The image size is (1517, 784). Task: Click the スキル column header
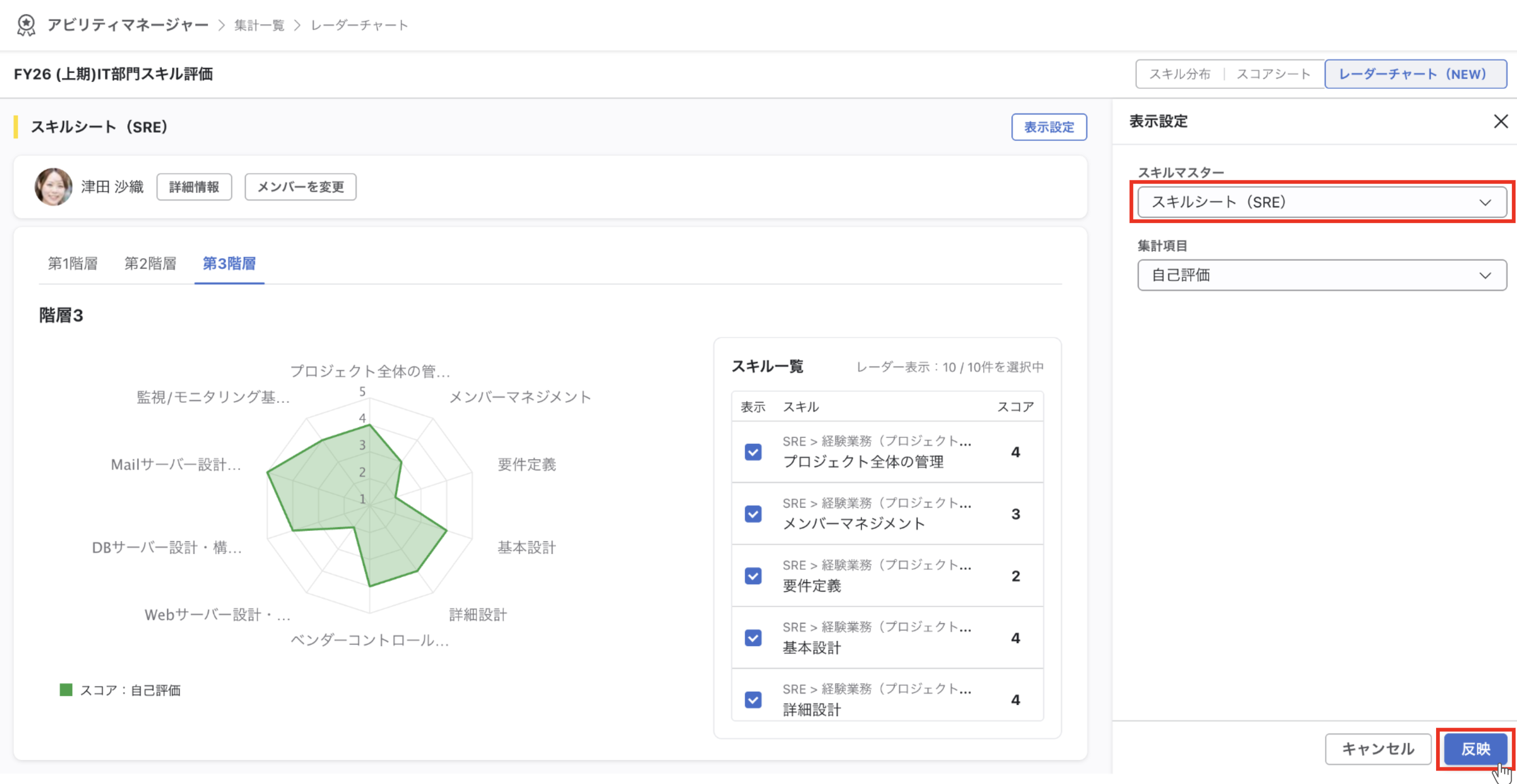pyautogui.click(x=801, y=407)
